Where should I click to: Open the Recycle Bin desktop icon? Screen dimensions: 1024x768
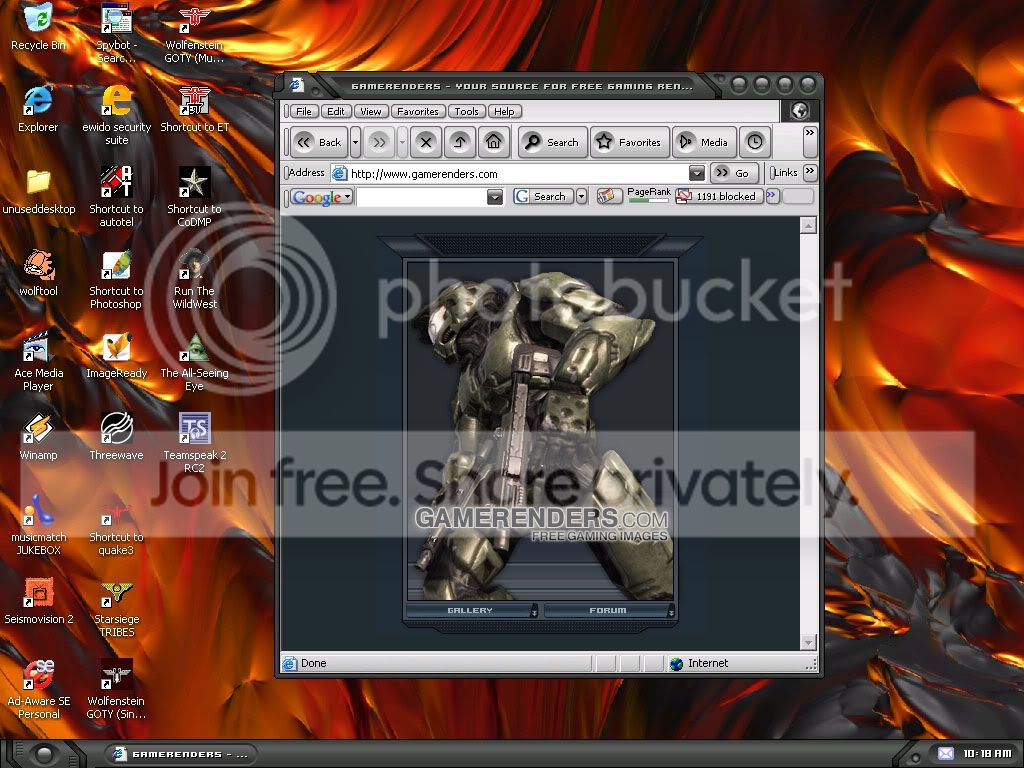coord(39,27)
